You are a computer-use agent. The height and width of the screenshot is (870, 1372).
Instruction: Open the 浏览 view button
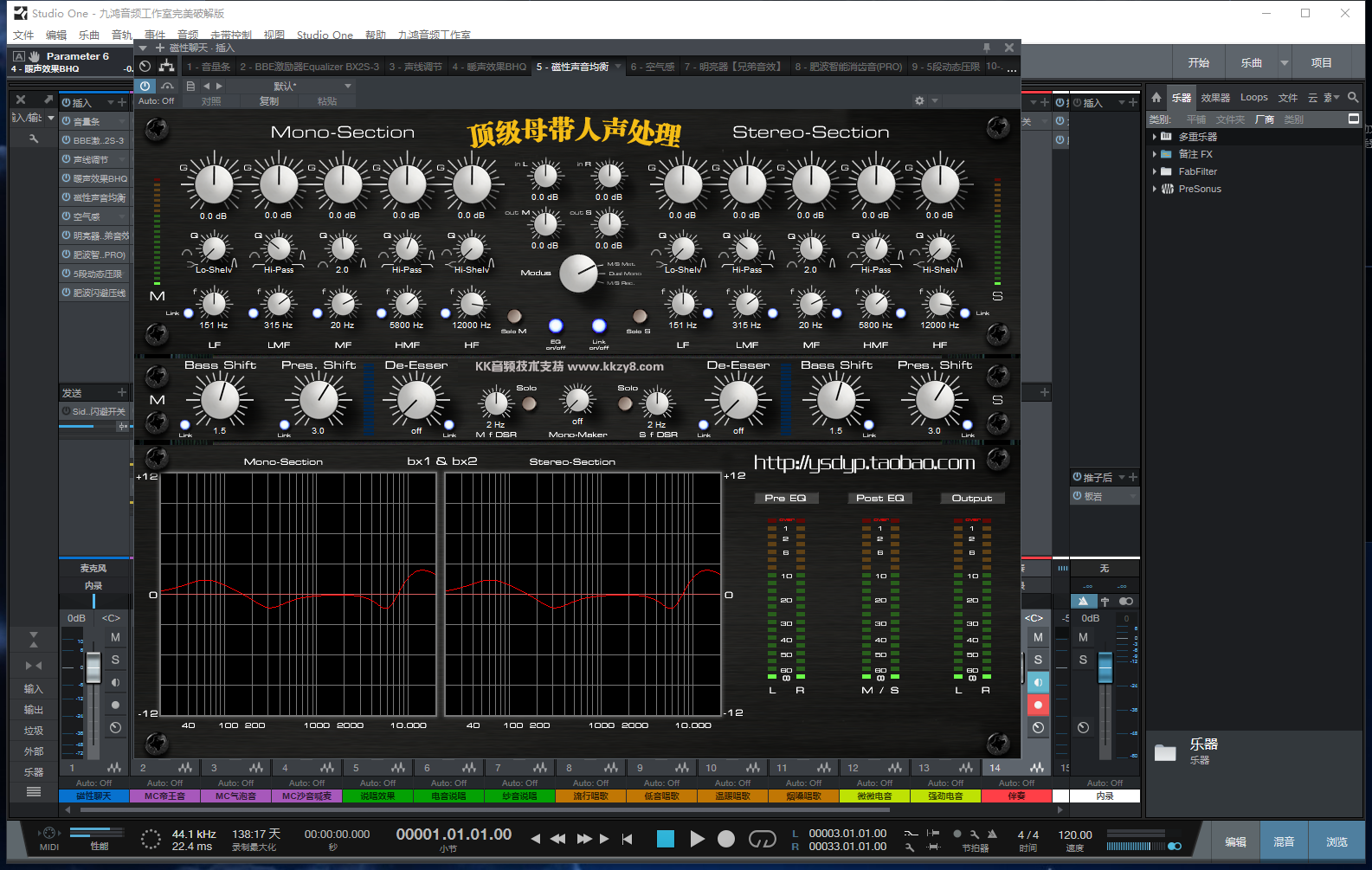coord(1336,841)
